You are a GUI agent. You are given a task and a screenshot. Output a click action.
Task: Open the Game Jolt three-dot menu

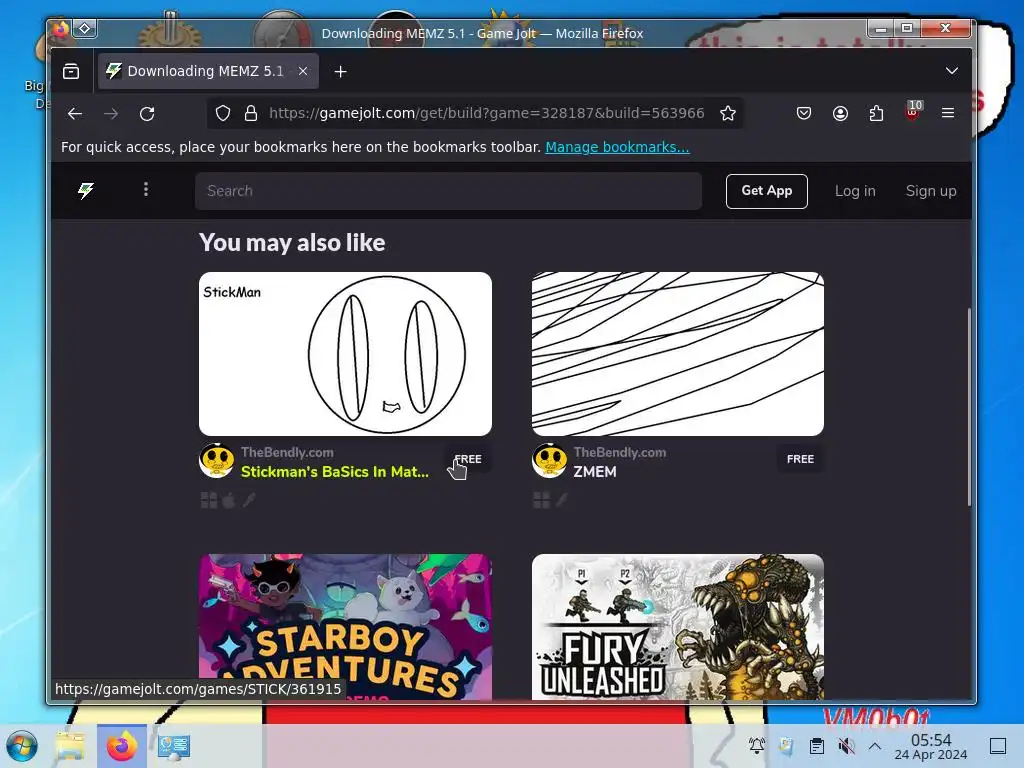146,189
